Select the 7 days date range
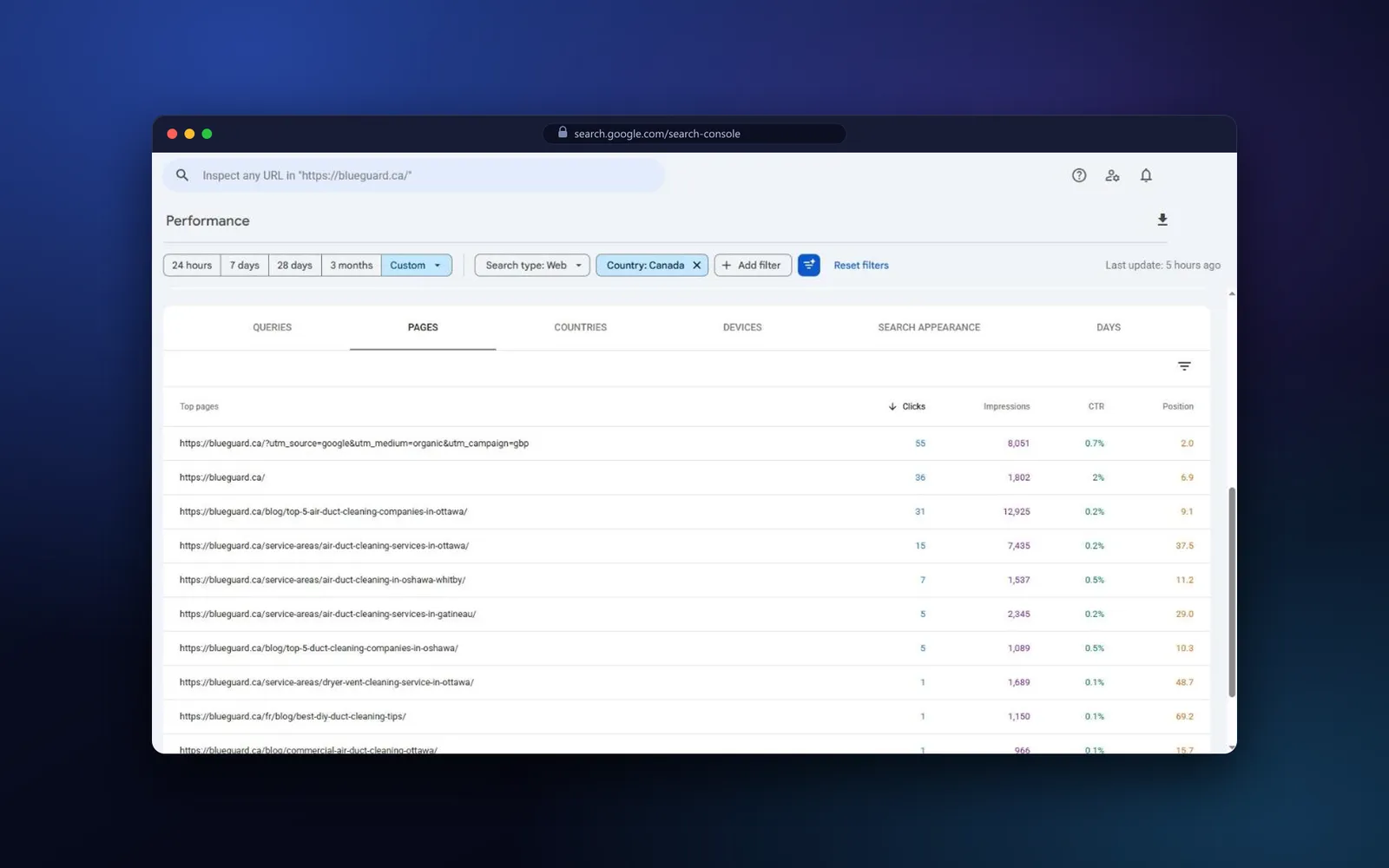This screenshot has height=868, width=1389. tap(245, 265)
